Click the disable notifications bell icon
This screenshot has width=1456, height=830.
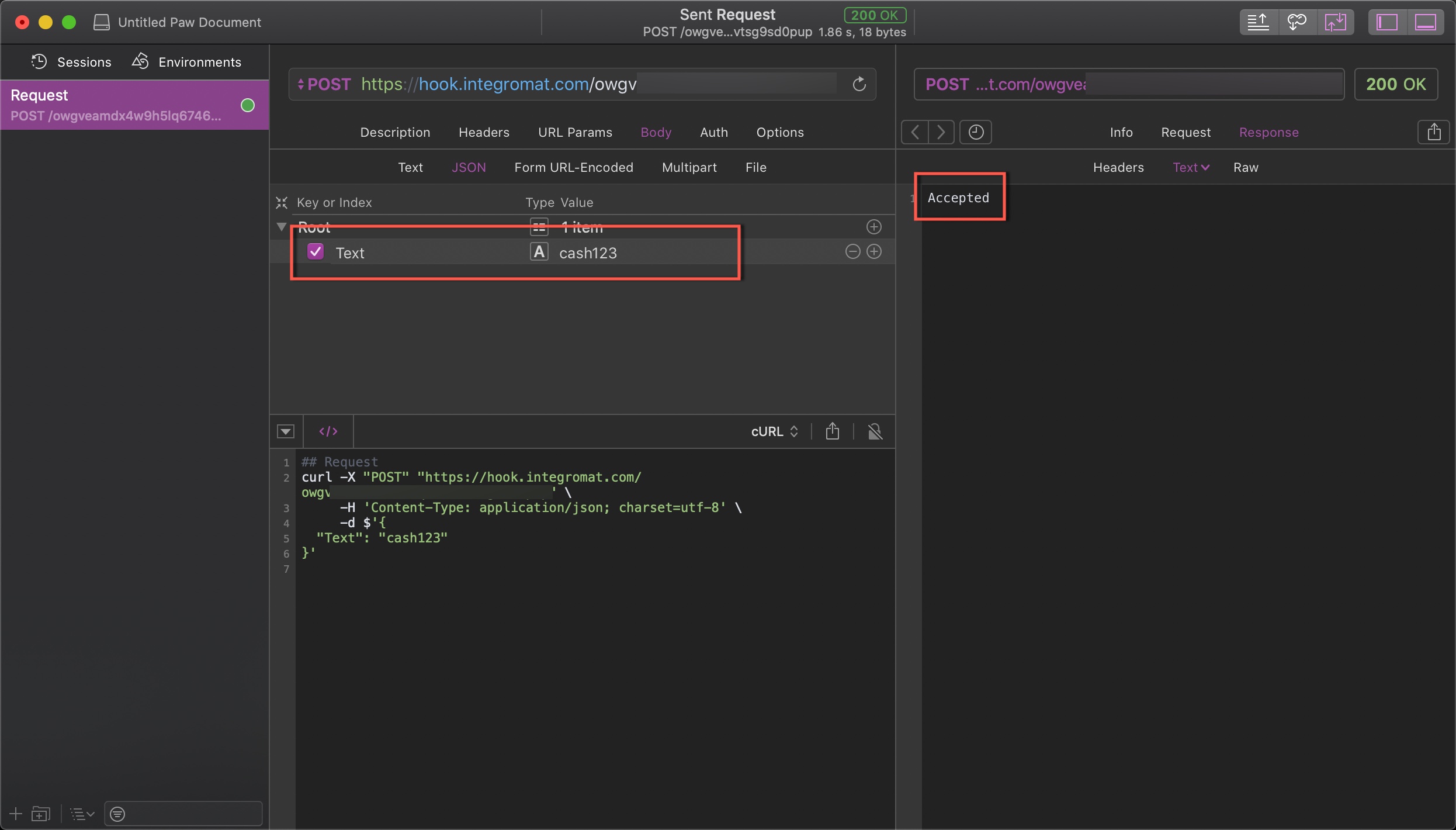(875, 431)
